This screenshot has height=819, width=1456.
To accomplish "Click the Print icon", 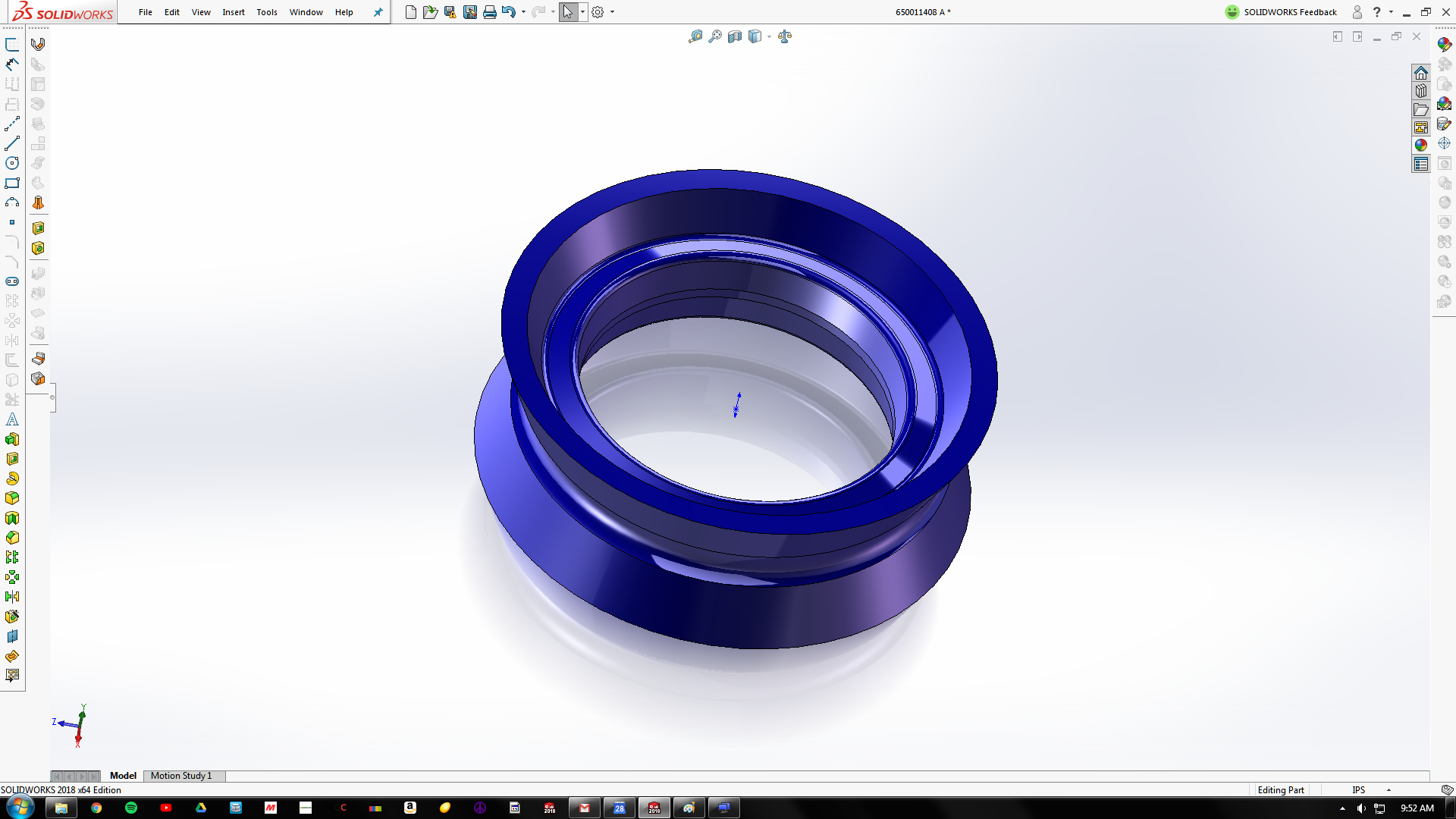I will 489,11.
